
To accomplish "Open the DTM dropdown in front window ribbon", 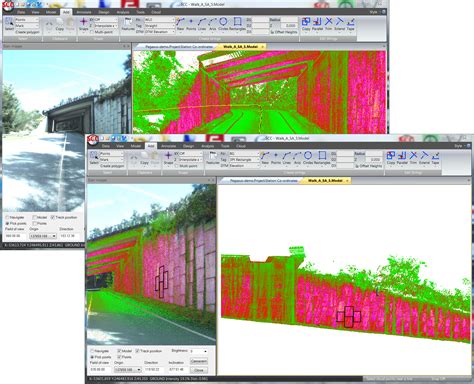I will tap(244, 165).
